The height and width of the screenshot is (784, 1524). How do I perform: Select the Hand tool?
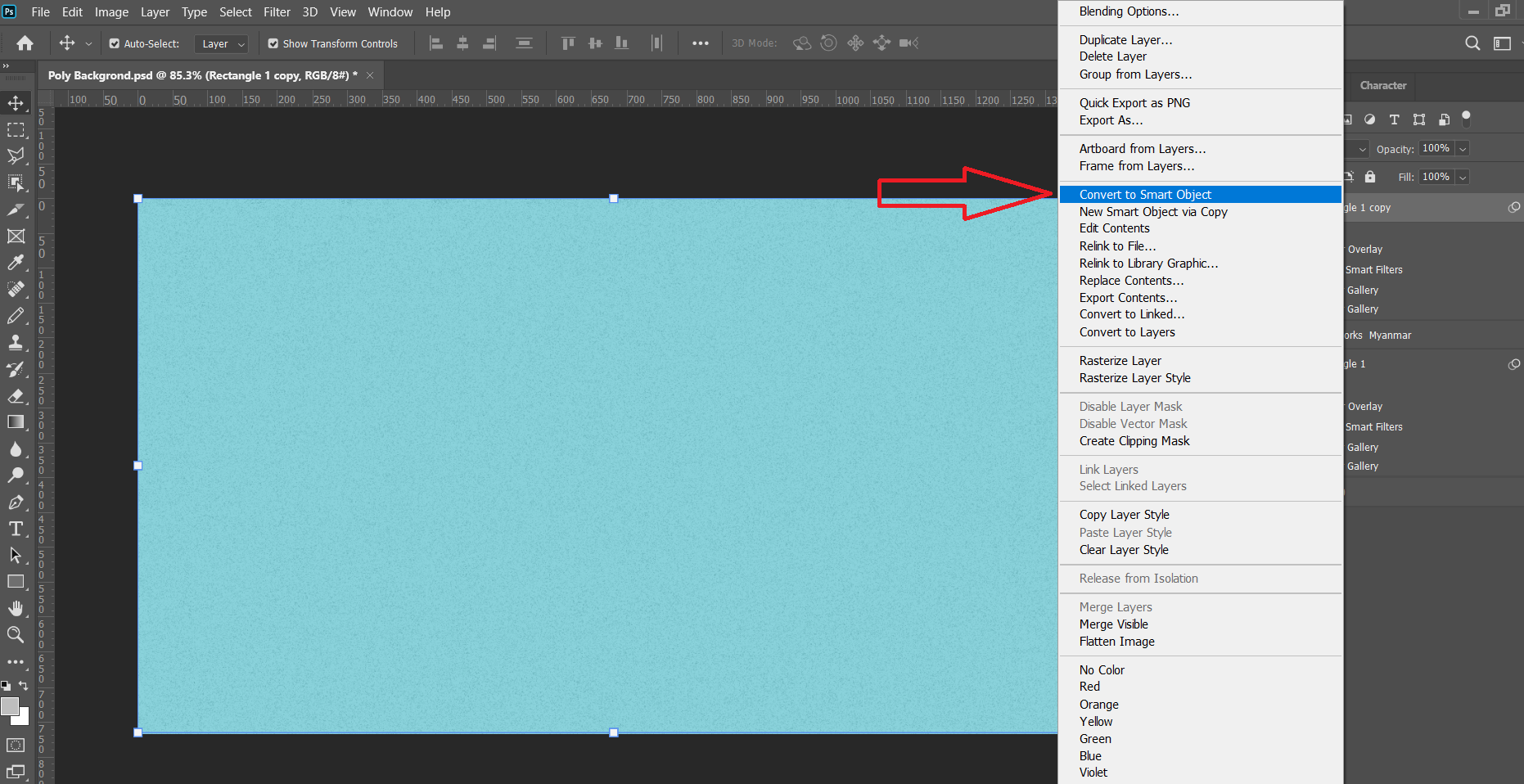(16, 608)
